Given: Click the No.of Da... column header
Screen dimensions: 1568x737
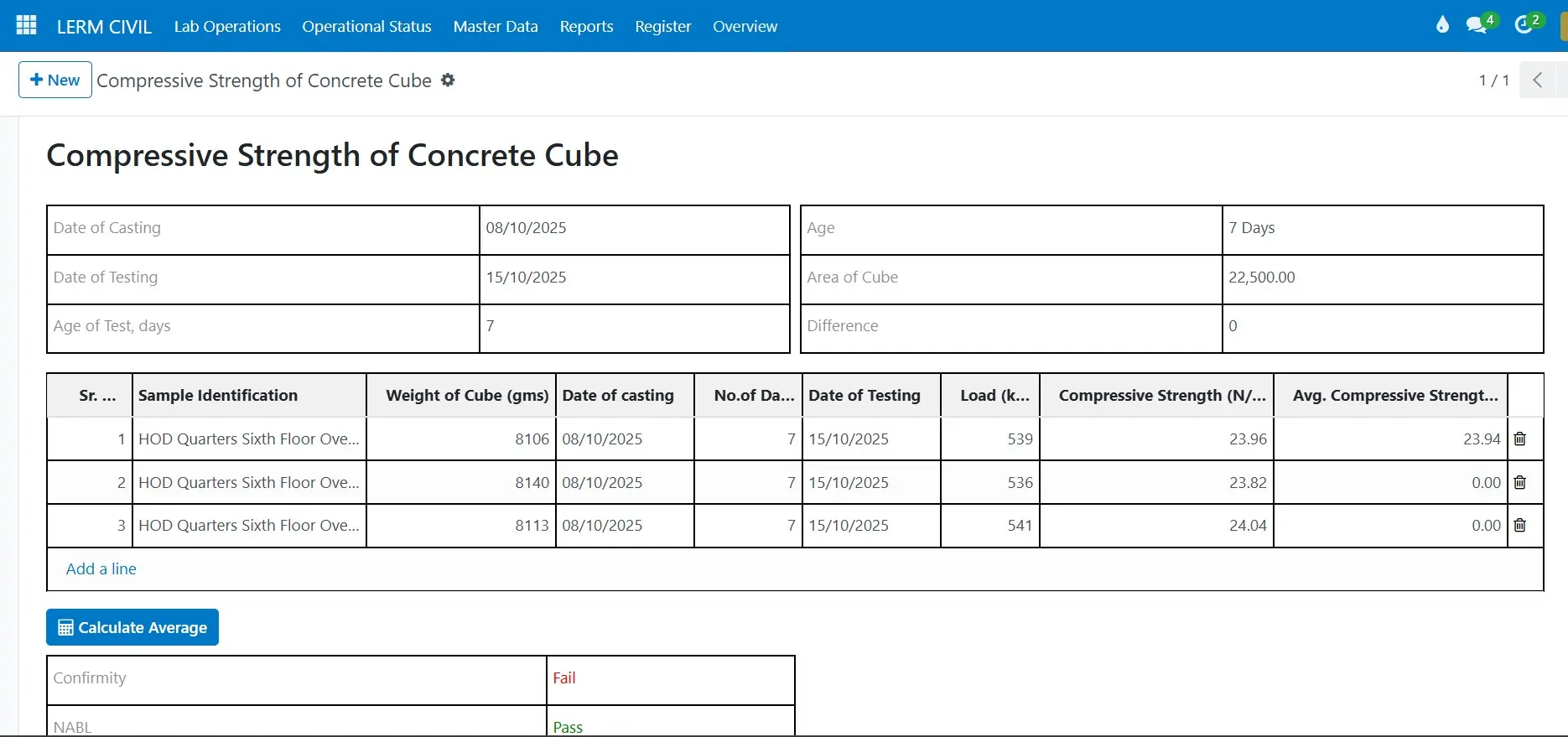Looking at the screenshot, I should (748, 395).
